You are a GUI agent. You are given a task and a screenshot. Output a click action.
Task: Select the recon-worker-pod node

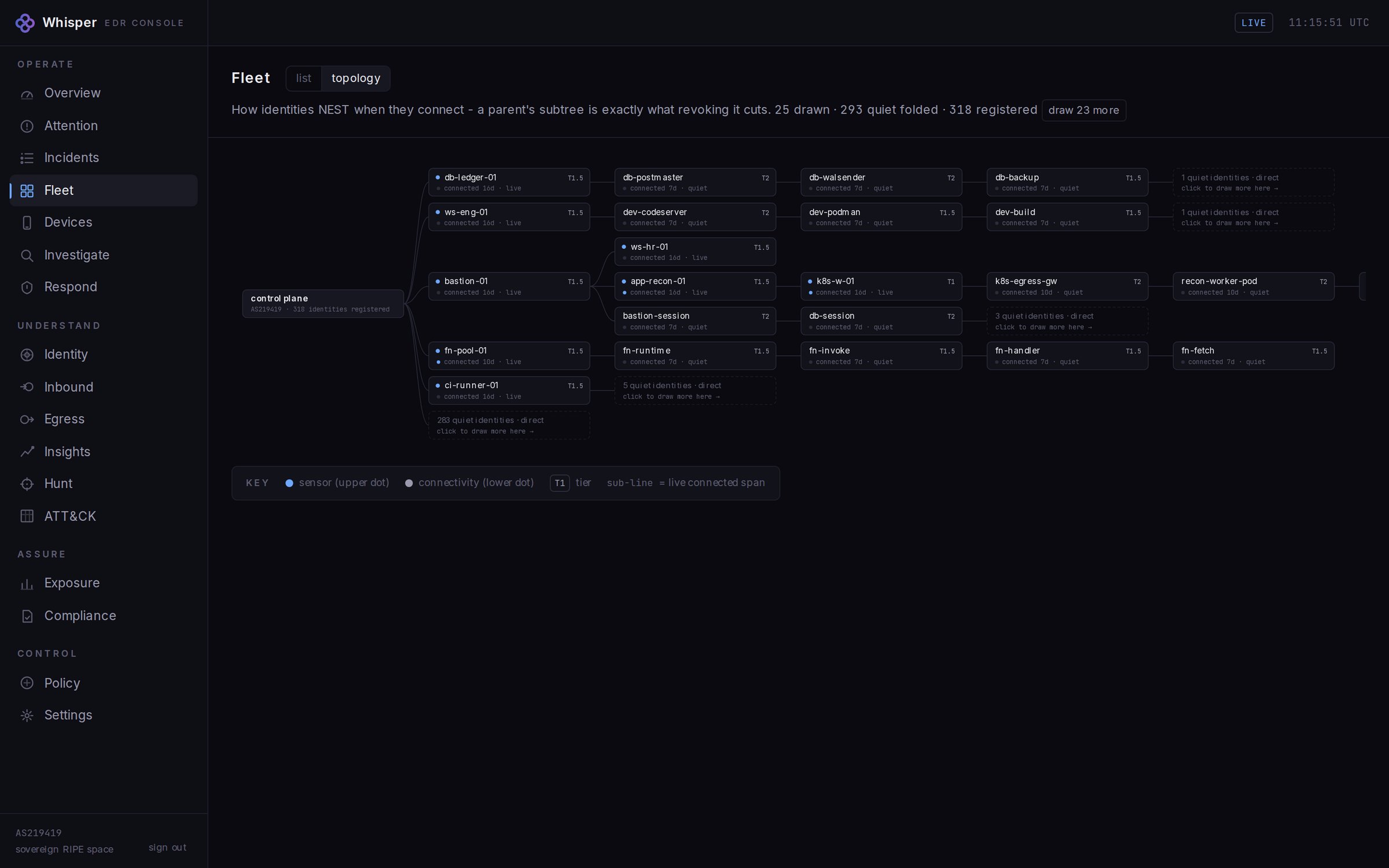(x=1254, y=286)
